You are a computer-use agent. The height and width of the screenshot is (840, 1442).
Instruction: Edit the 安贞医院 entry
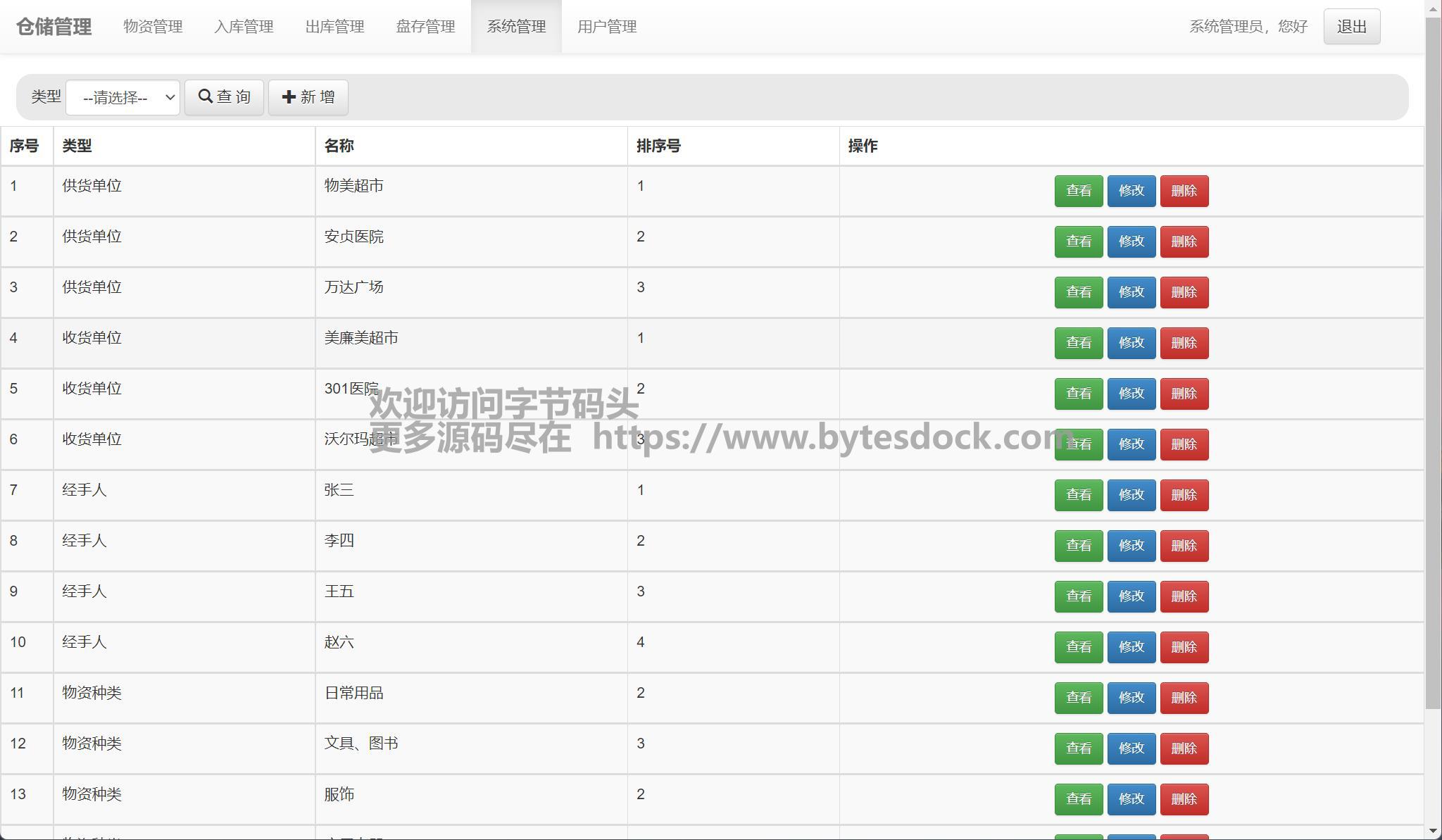(1131, 242)
